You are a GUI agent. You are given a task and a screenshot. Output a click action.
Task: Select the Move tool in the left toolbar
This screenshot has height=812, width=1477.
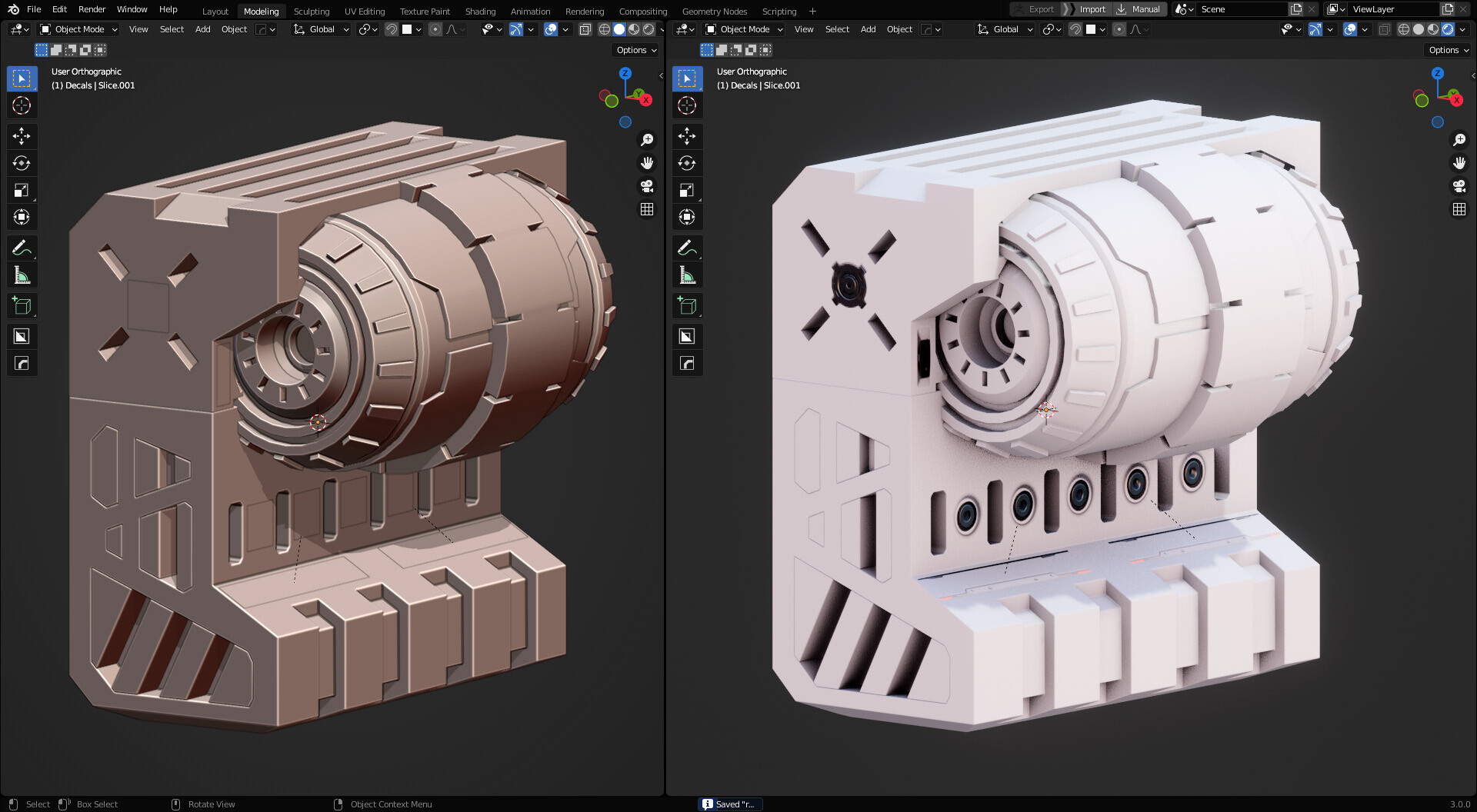(x=22, y=136)
